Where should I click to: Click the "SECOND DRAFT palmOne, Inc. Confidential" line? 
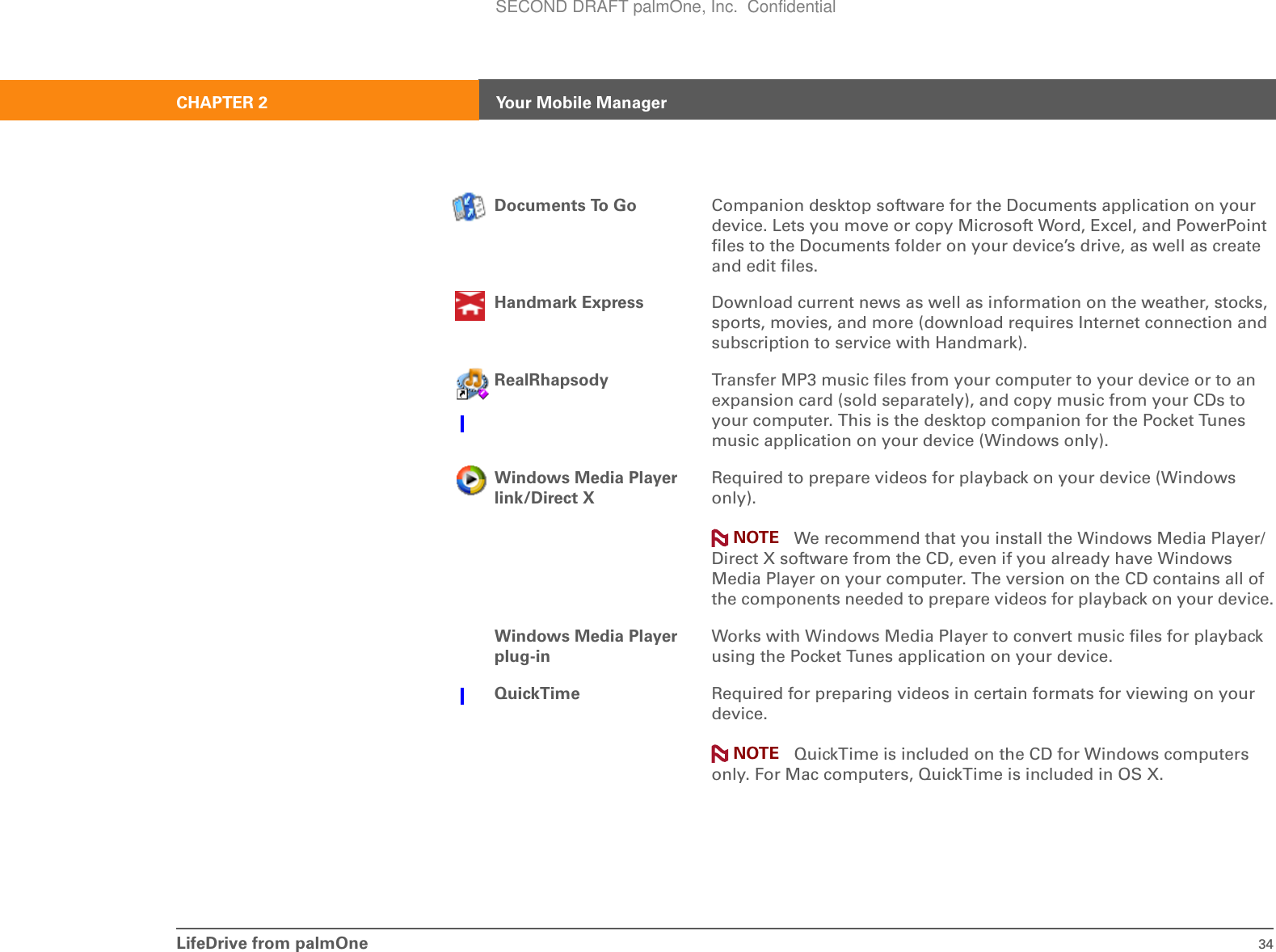[x=665, y=7]
